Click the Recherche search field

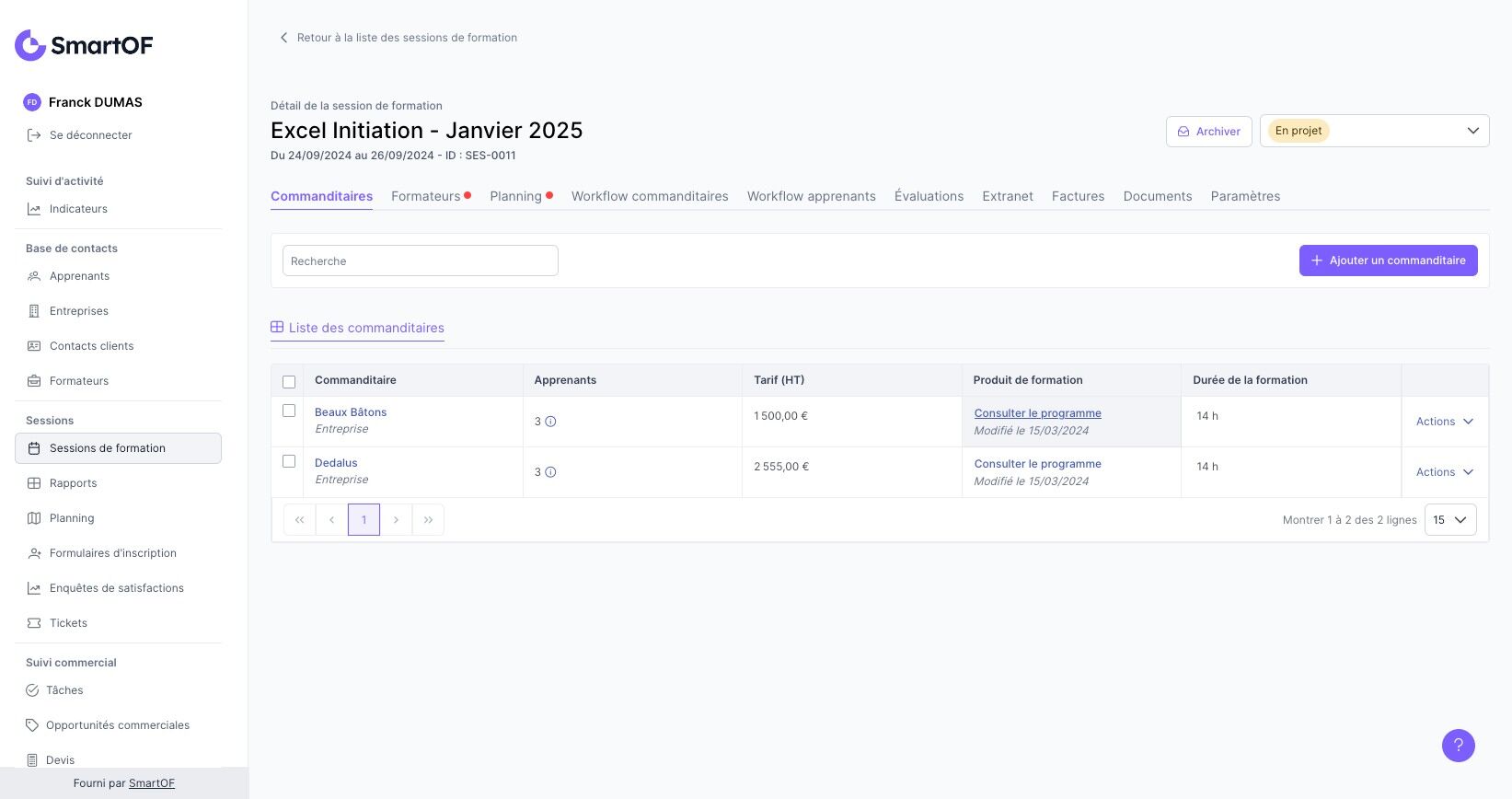pos(421,261)
